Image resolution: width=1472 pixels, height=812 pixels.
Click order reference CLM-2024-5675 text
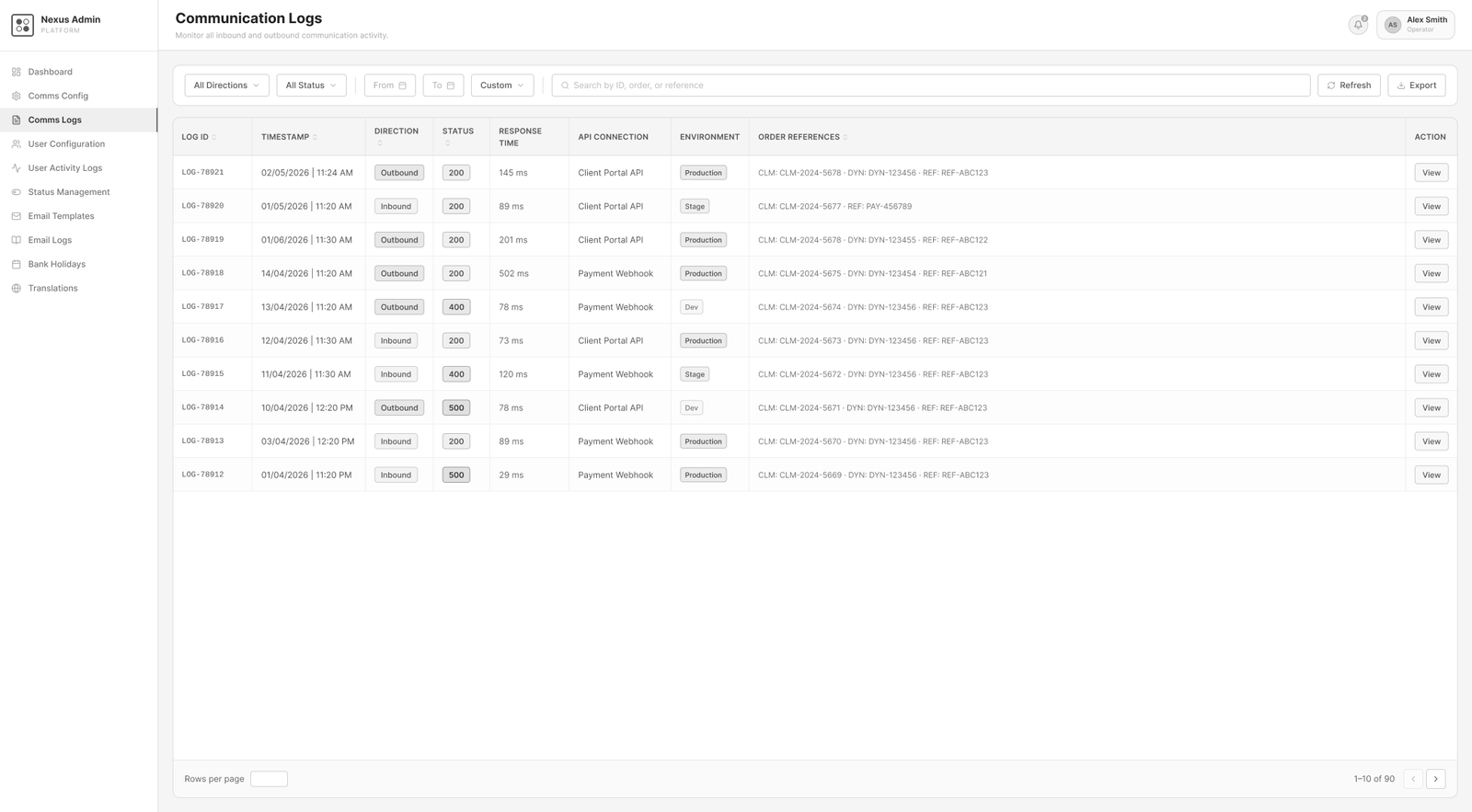(x=811, y=273)
